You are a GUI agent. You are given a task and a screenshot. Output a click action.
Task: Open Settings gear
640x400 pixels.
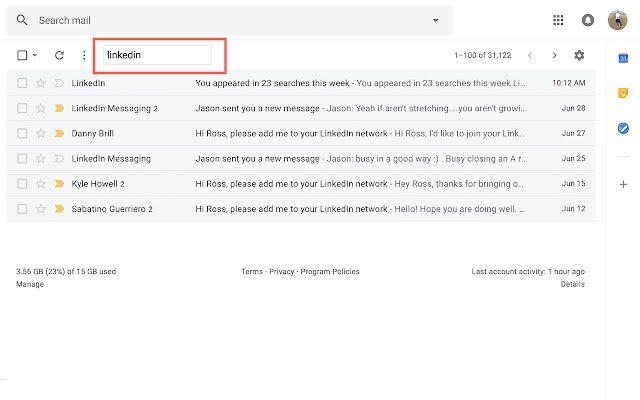coord(579,55)
